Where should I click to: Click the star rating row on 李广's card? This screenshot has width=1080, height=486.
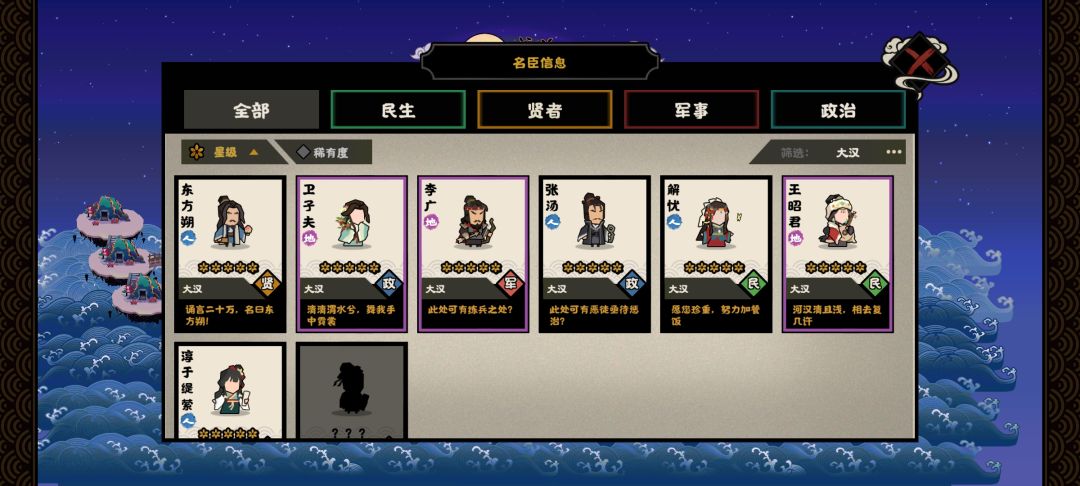(471, 267)
